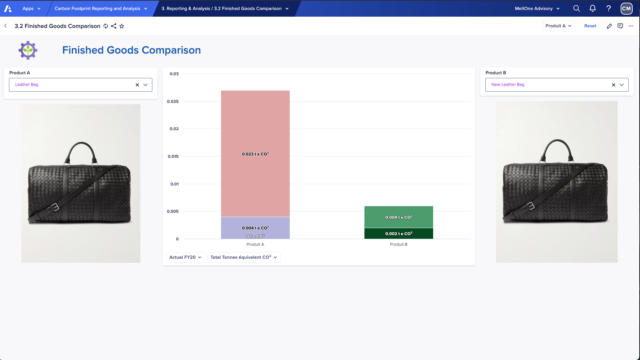Click the Finished Goods Comparison heading

point(131,50)
